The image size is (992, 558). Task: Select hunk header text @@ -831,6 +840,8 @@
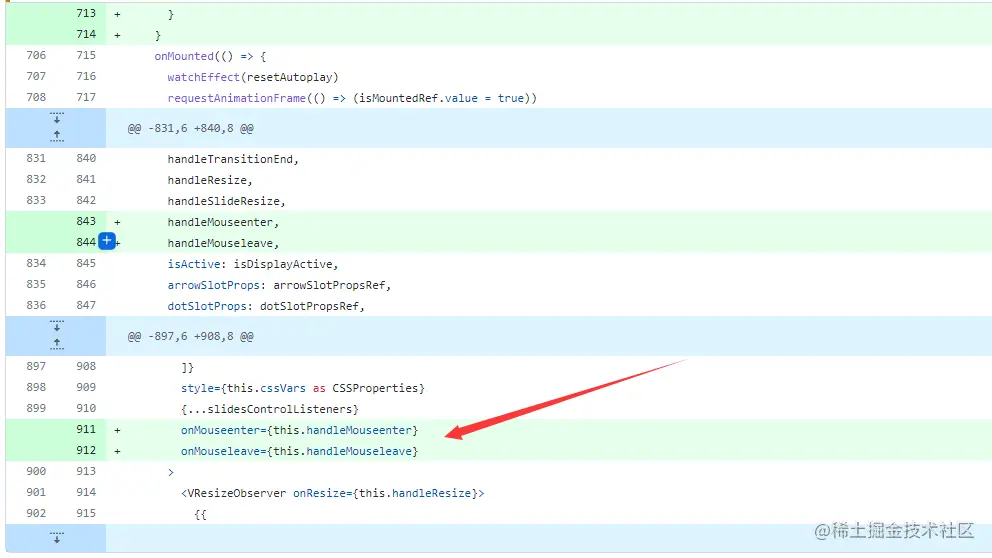tap(190, 128)
